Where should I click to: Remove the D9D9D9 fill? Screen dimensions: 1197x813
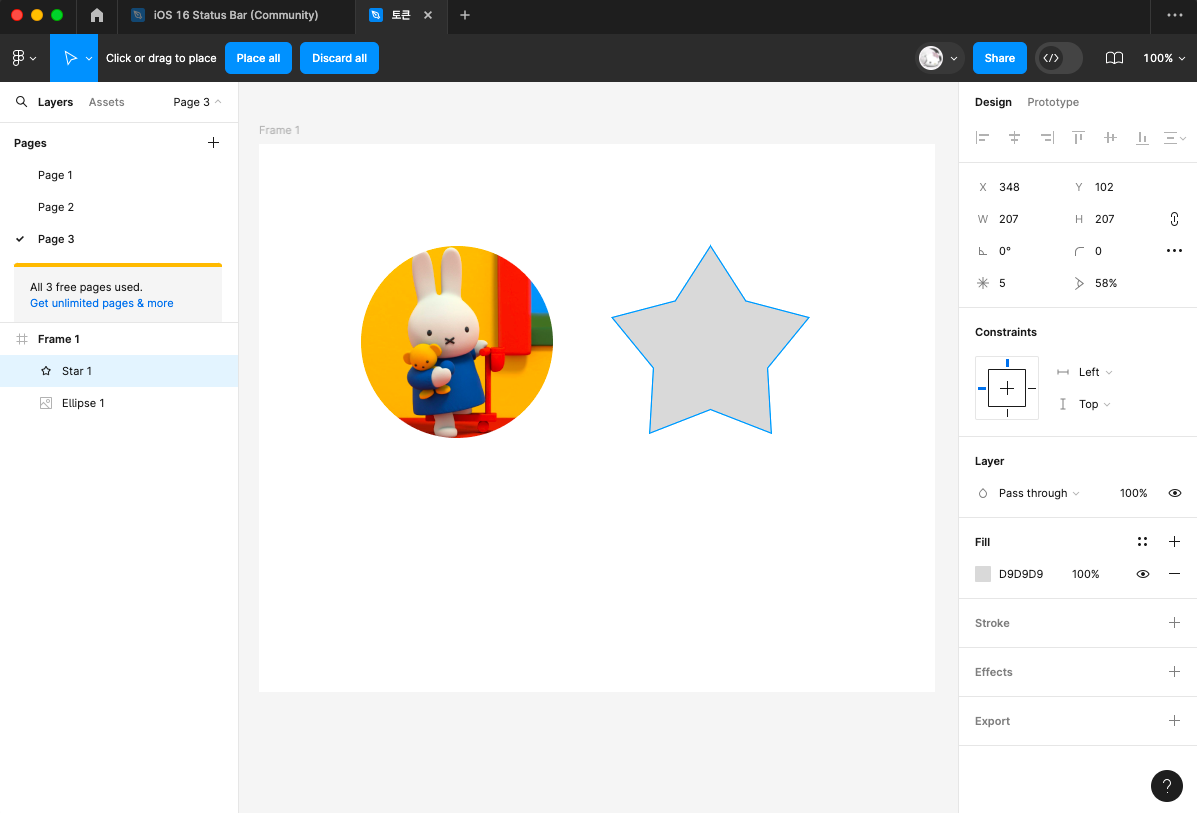coord(1174,574)
